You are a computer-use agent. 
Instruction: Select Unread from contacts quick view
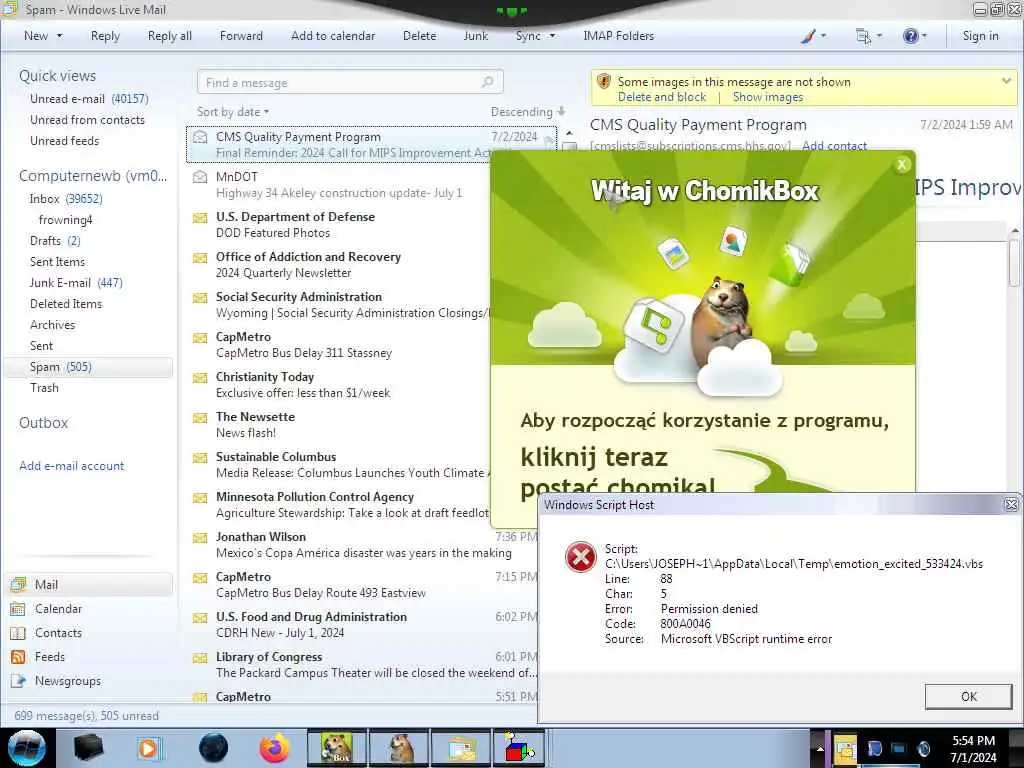pyautogui.click(x=87, y=120)
